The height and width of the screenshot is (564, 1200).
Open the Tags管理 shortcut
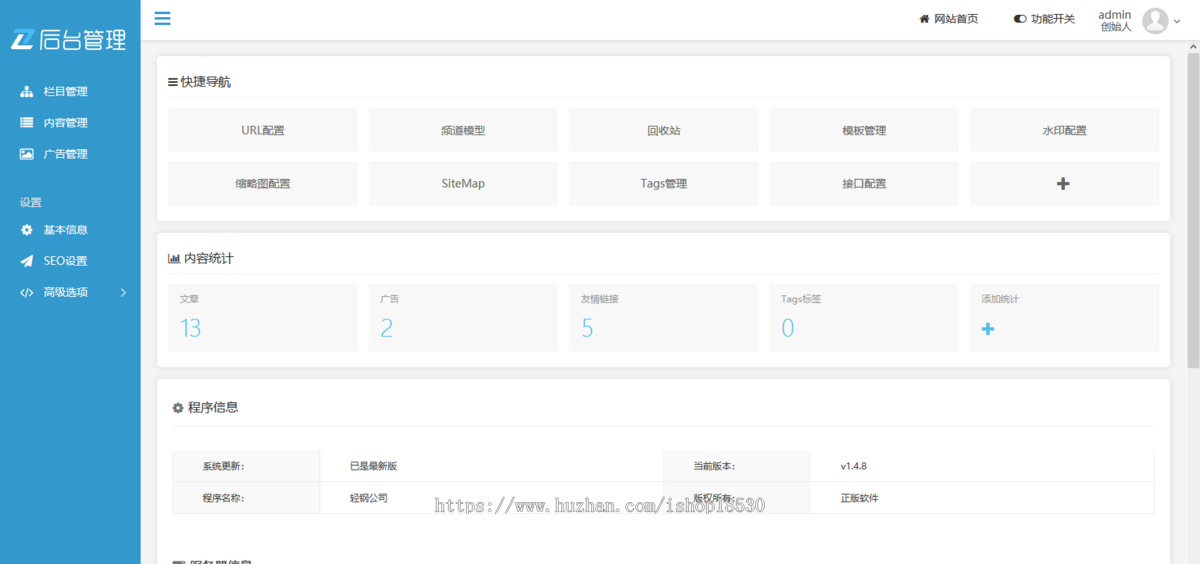point(664,184)
